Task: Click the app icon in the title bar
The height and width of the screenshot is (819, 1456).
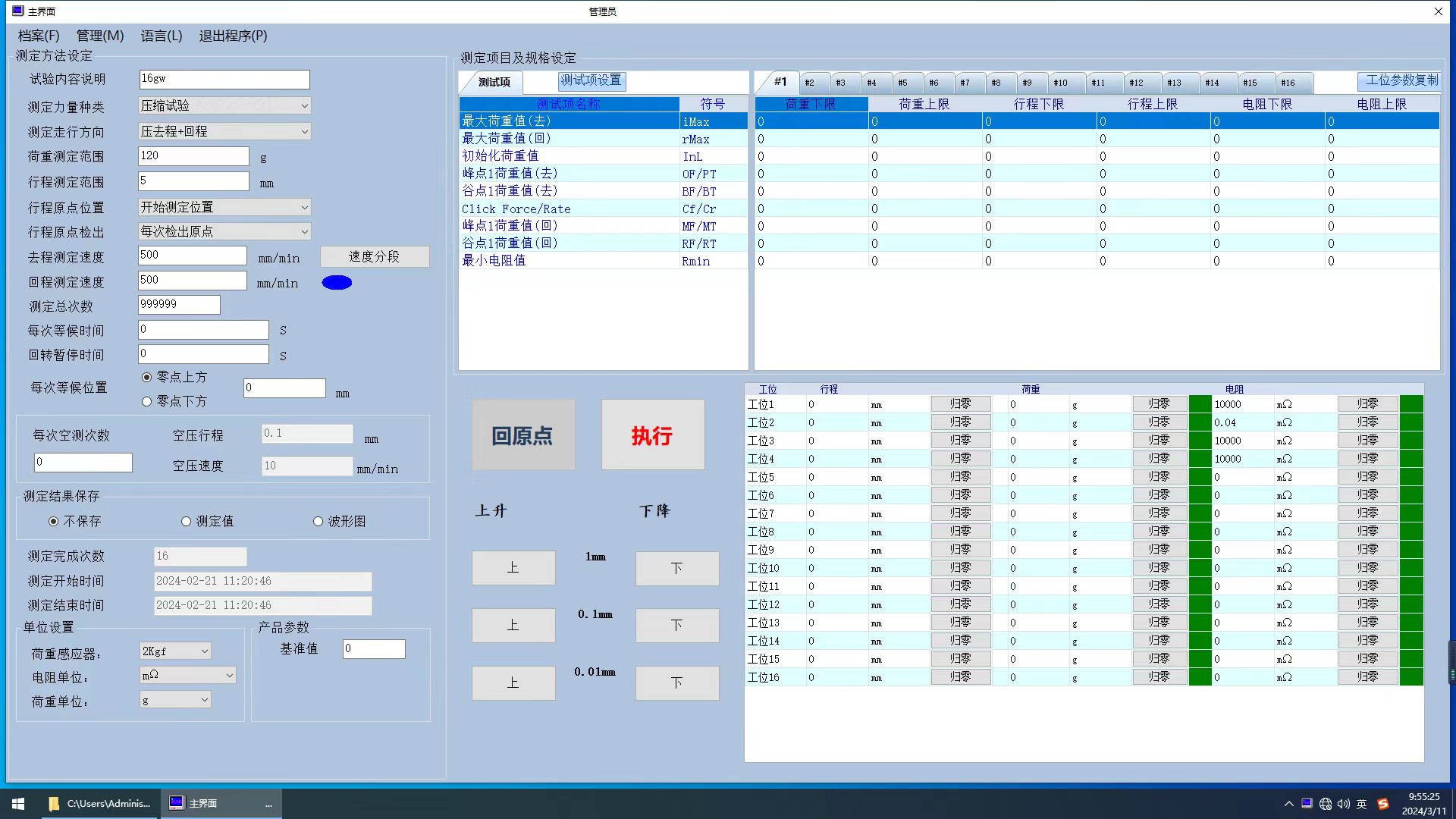Action: tap(17, 11)
